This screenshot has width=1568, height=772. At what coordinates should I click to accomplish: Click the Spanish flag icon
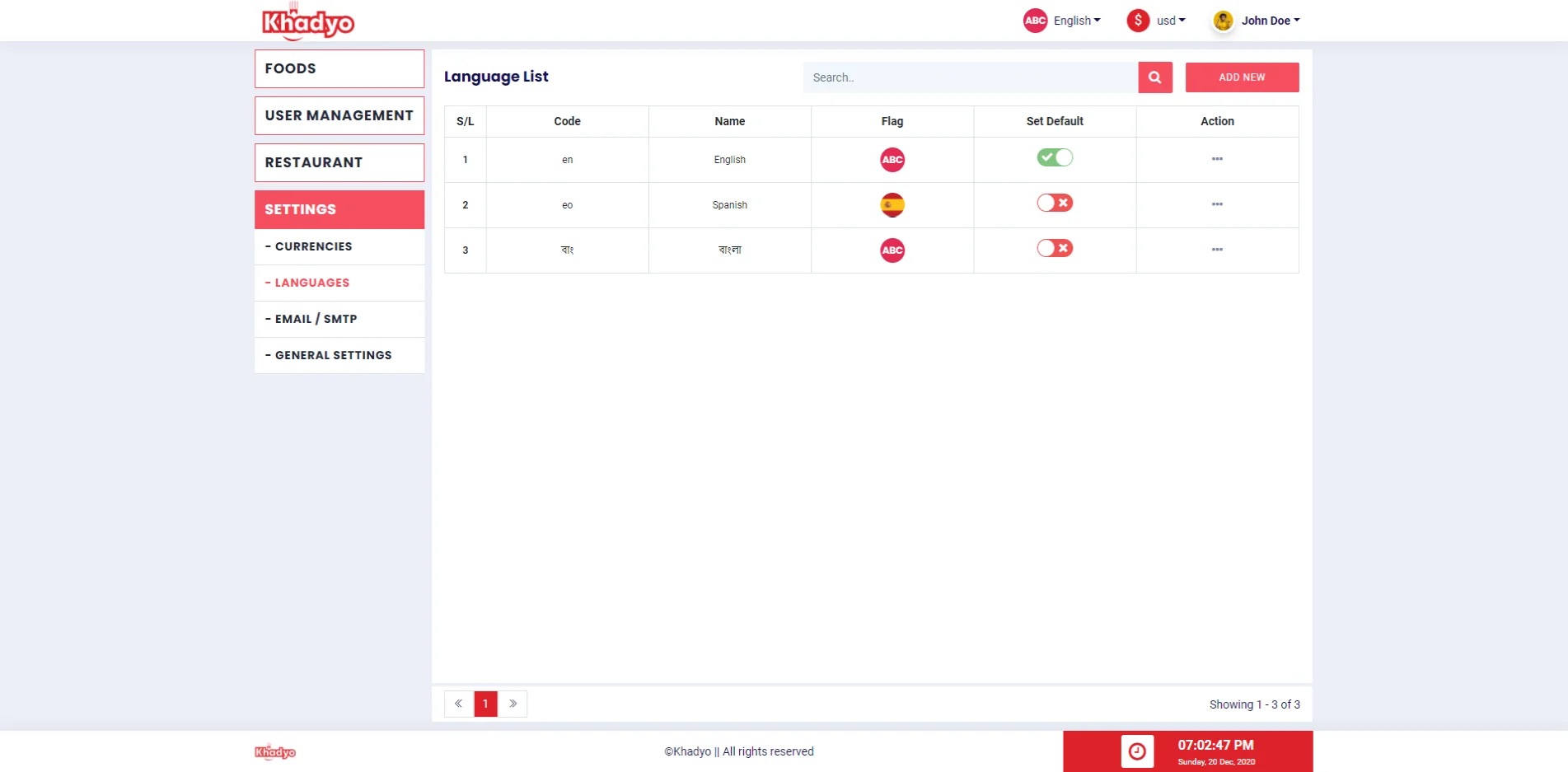(x=892, y=205)
